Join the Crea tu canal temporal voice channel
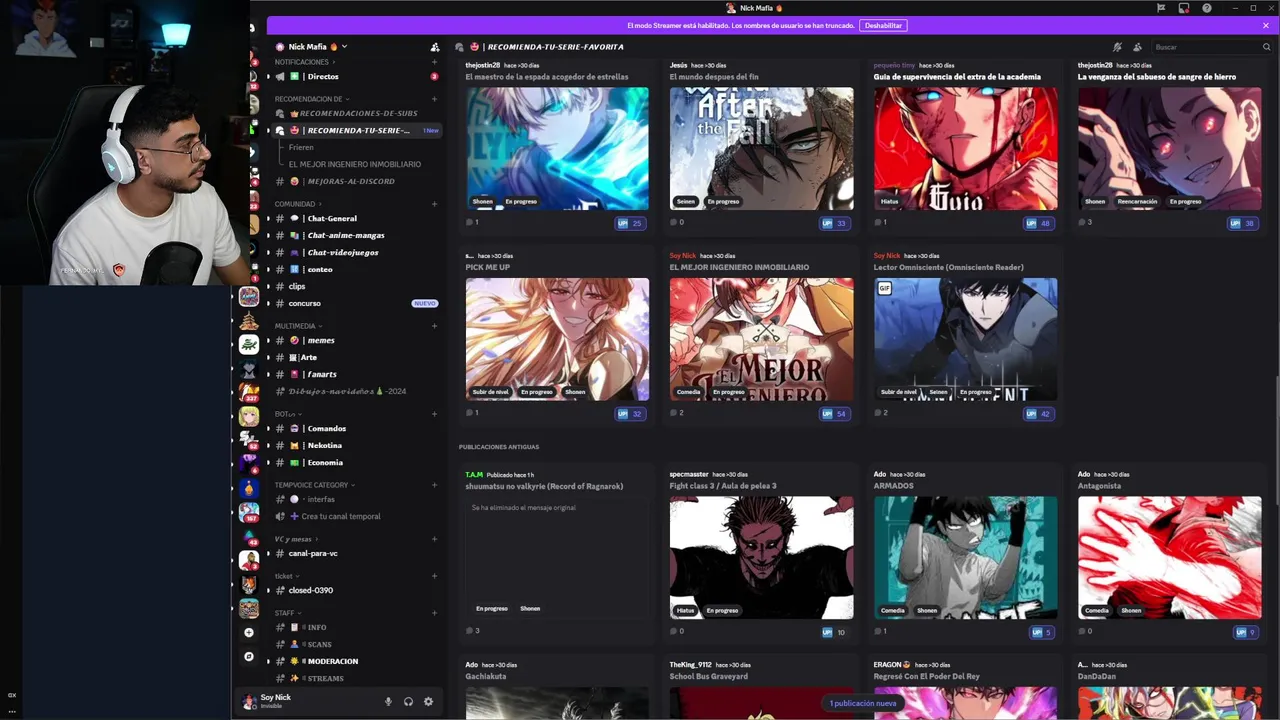Viewport: 1280px width, 720px height. (x=355, y=516)
